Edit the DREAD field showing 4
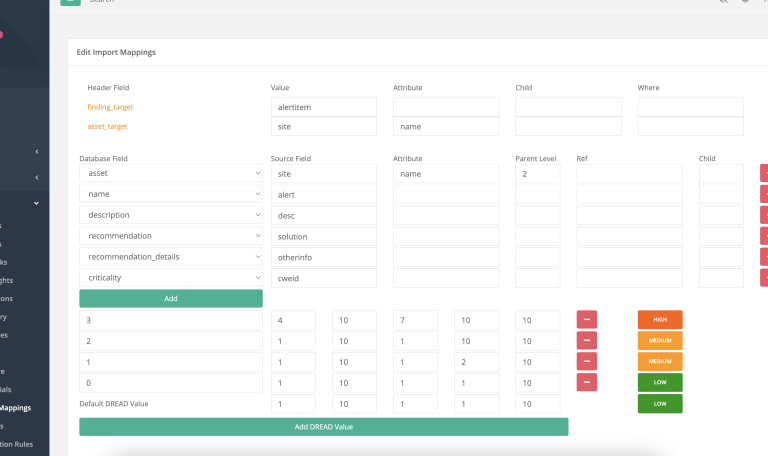Image resolution: width=768 pixels, height=456 pixels. pyautogui.click(x=293, y=320)
